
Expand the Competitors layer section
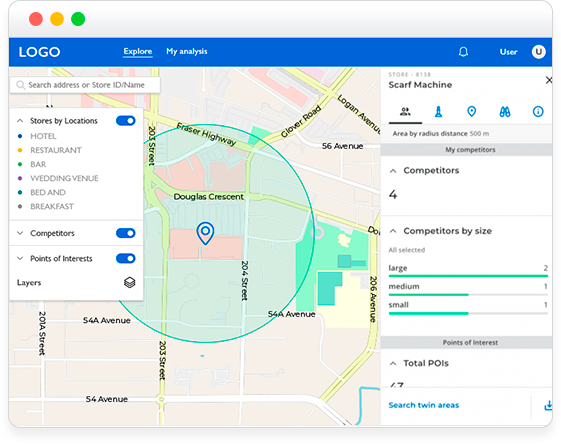[20, 233]
